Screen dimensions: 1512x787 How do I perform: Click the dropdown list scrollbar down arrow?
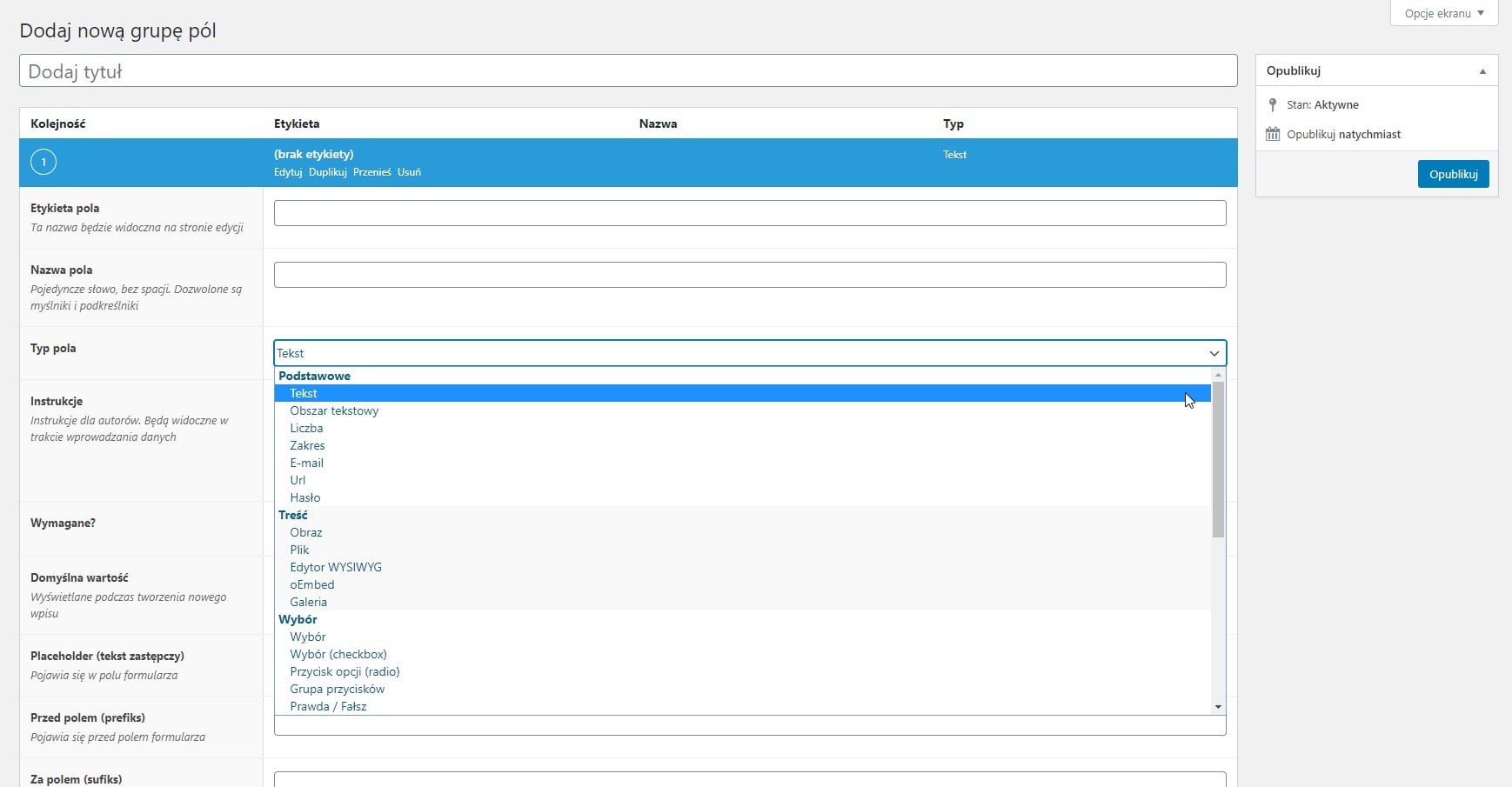pos(1218,707)
